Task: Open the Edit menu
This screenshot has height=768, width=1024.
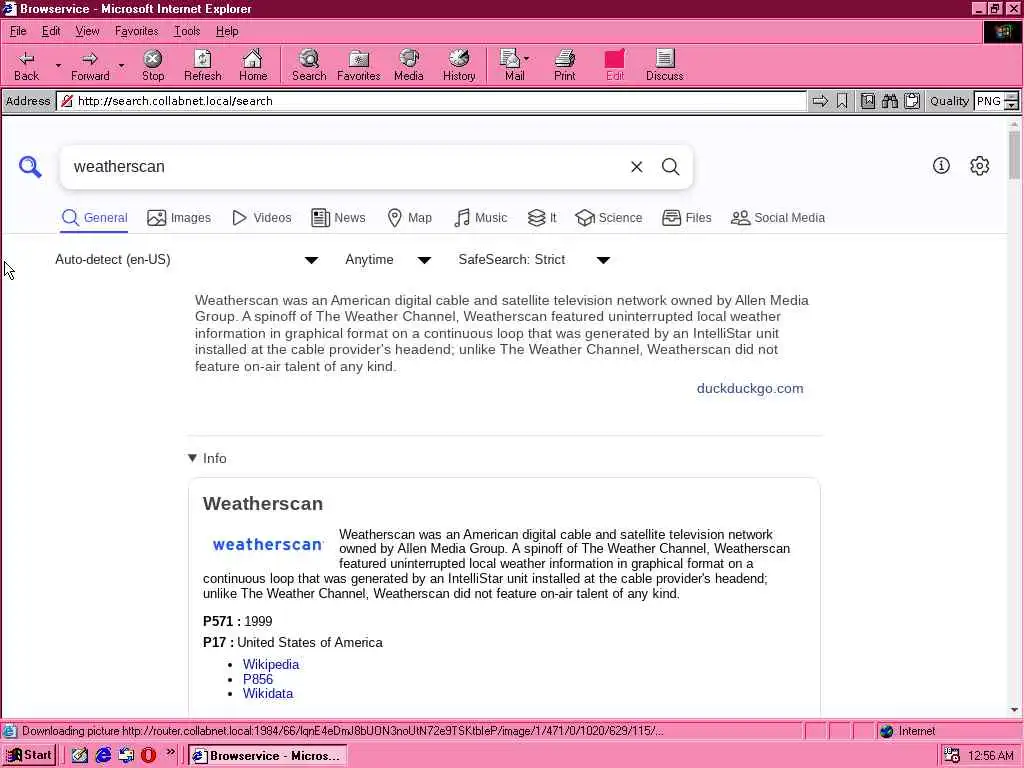Action: coord(51,31)
